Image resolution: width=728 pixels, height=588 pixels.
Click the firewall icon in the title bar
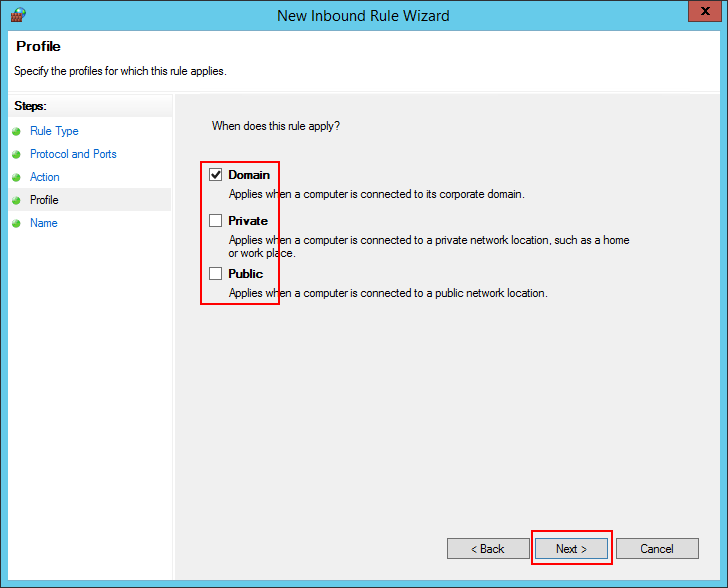[x=17, y=15]
